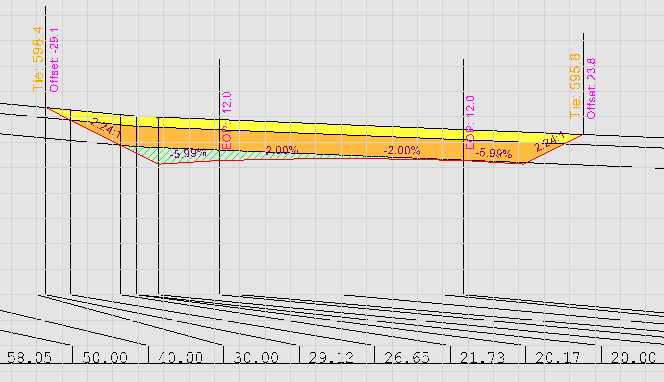664x382 pixels.
Task: Select the left 2.24:1 side slope label
Action: coord(106,128)
